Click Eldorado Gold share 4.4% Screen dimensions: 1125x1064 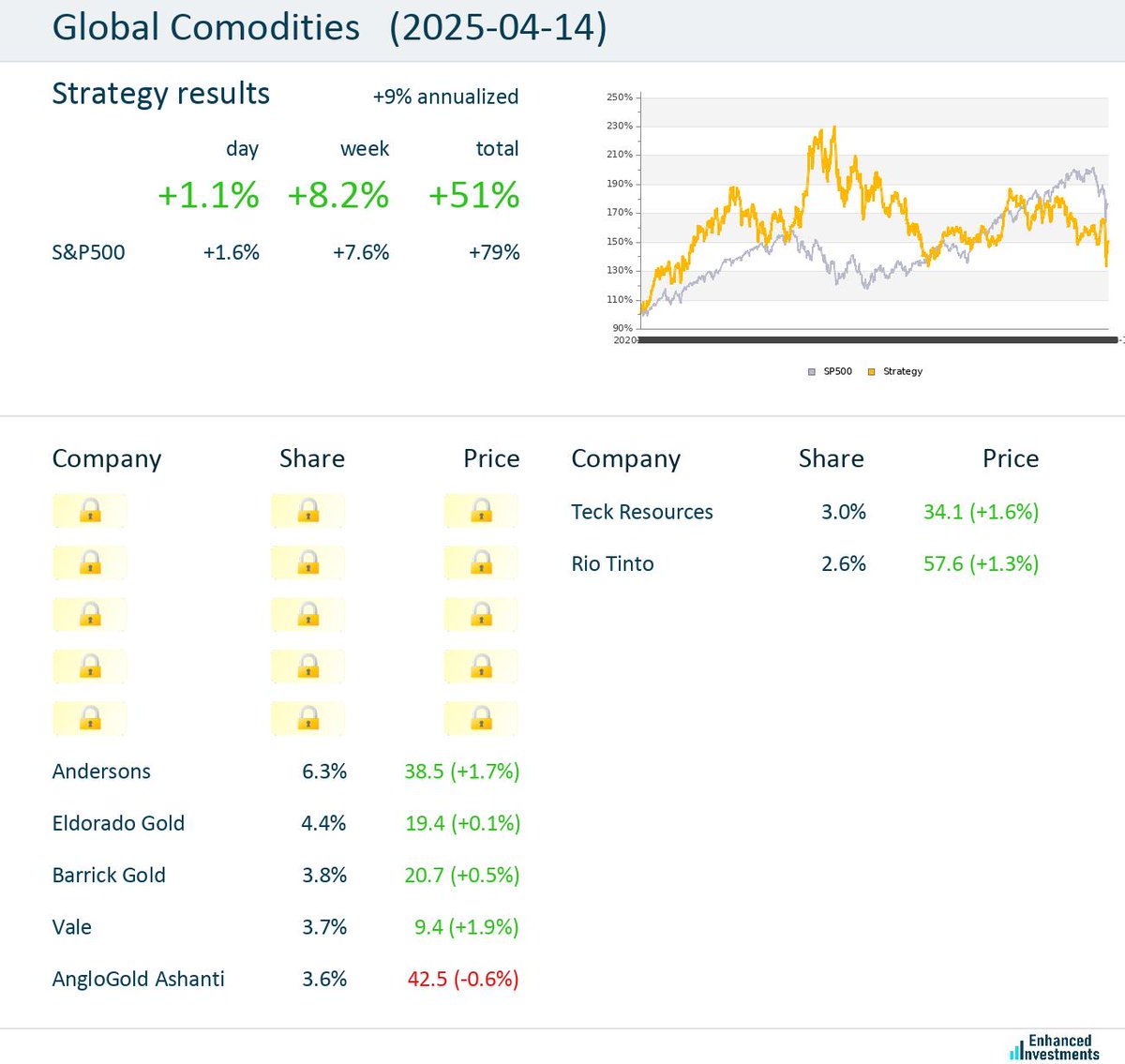(x=324, y=823)
